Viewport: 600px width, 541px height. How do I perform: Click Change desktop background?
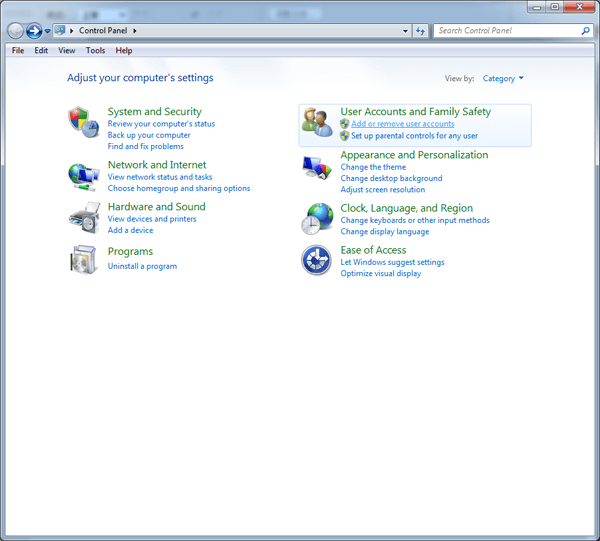[391, 178]
